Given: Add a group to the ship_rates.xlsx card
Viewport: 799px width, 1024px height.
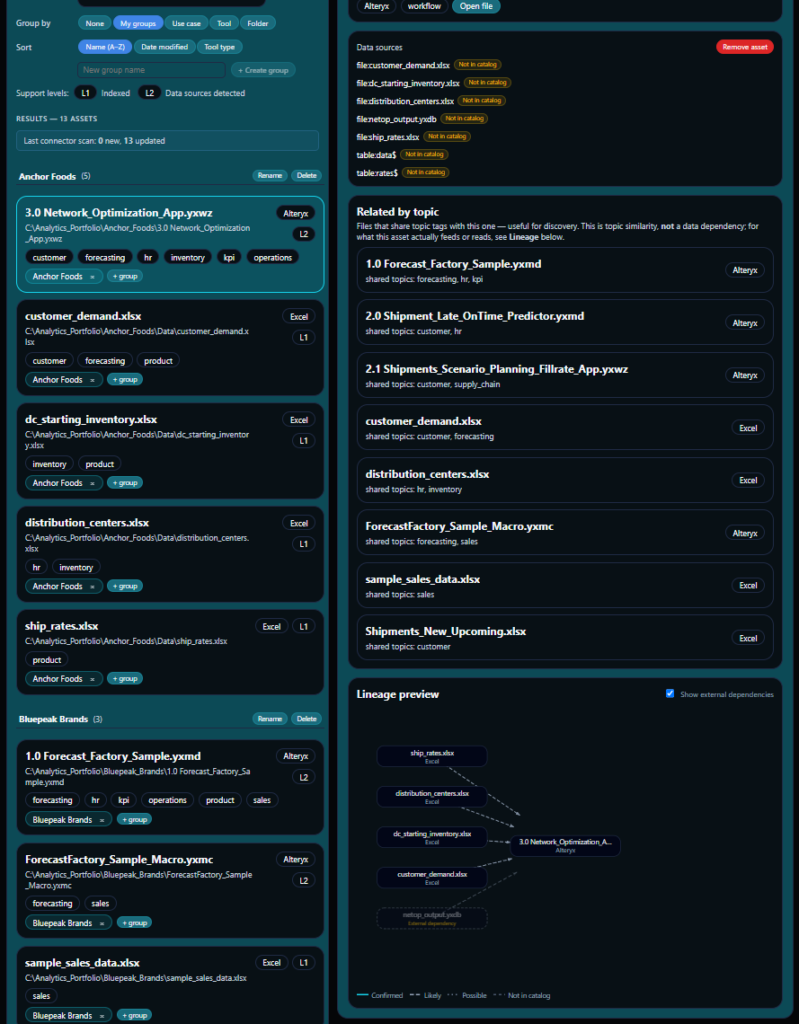Looking at the screenshot, I should point(125,679).
